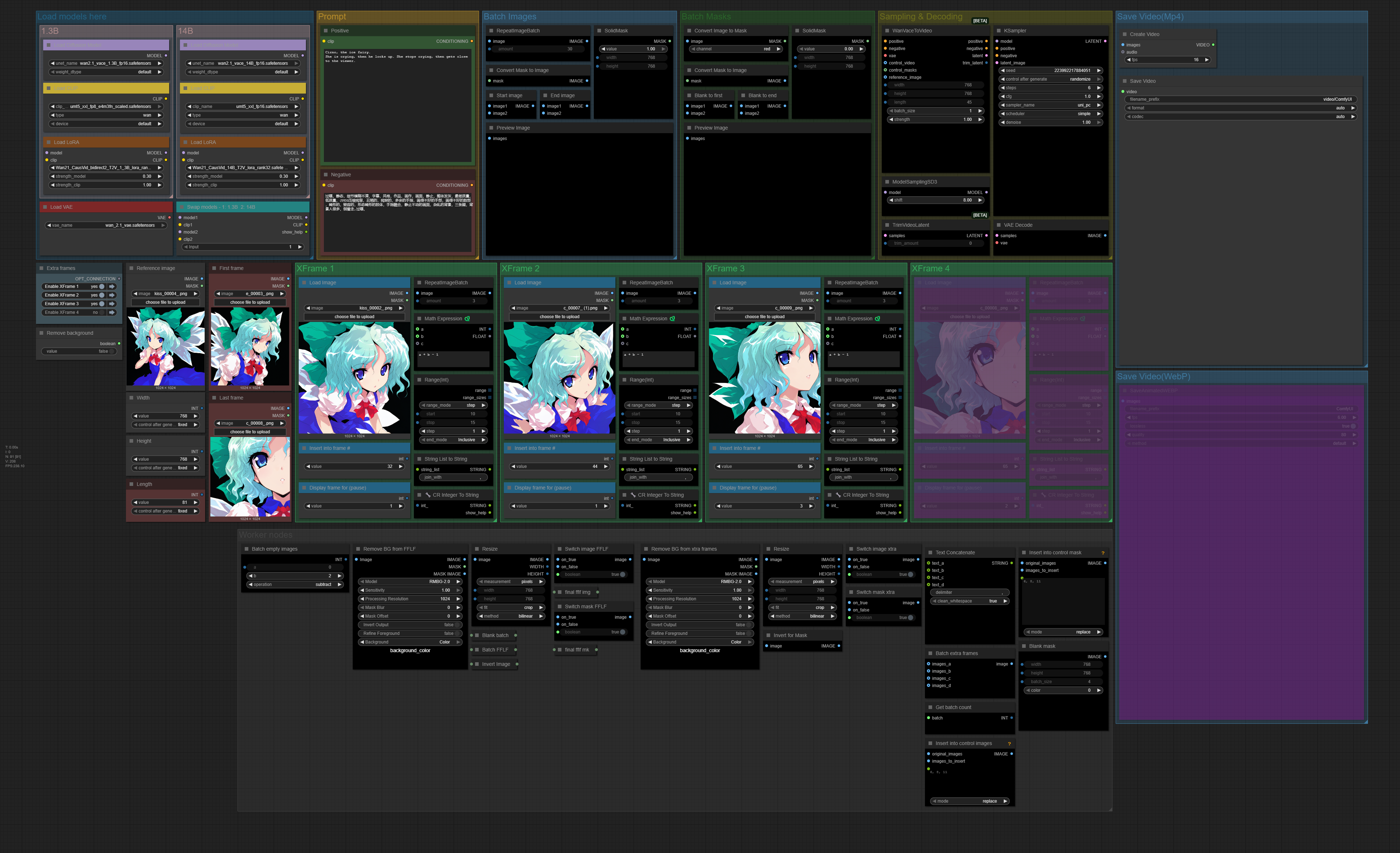1400x853 pixels.
Task: Click choose file to upload under First frame
Action: coord(250,302)
